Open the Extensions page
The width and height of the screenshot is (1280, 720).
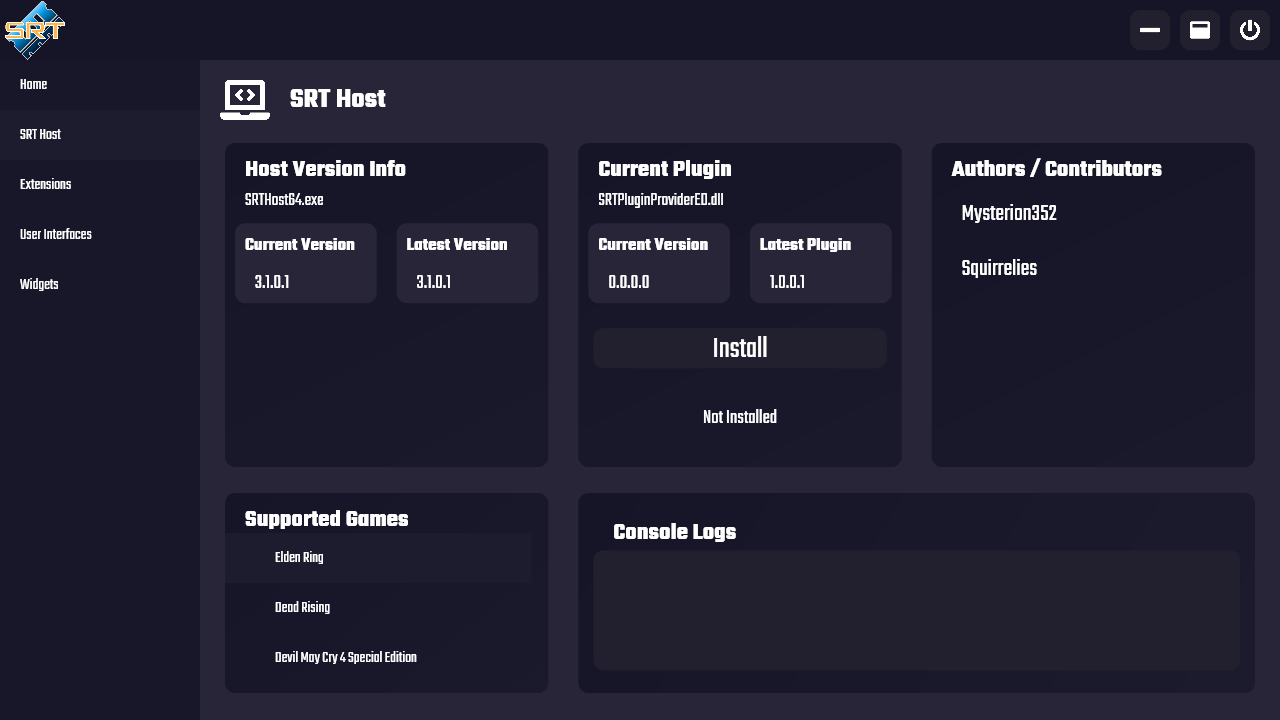point(100,185)
